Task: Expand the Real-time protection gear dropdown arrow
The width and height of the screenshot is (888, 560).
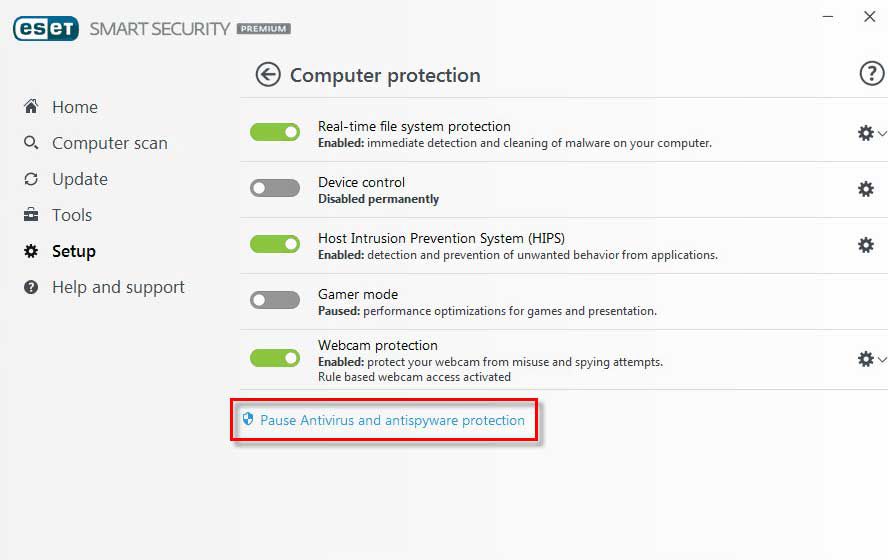Action: [882, 133]
